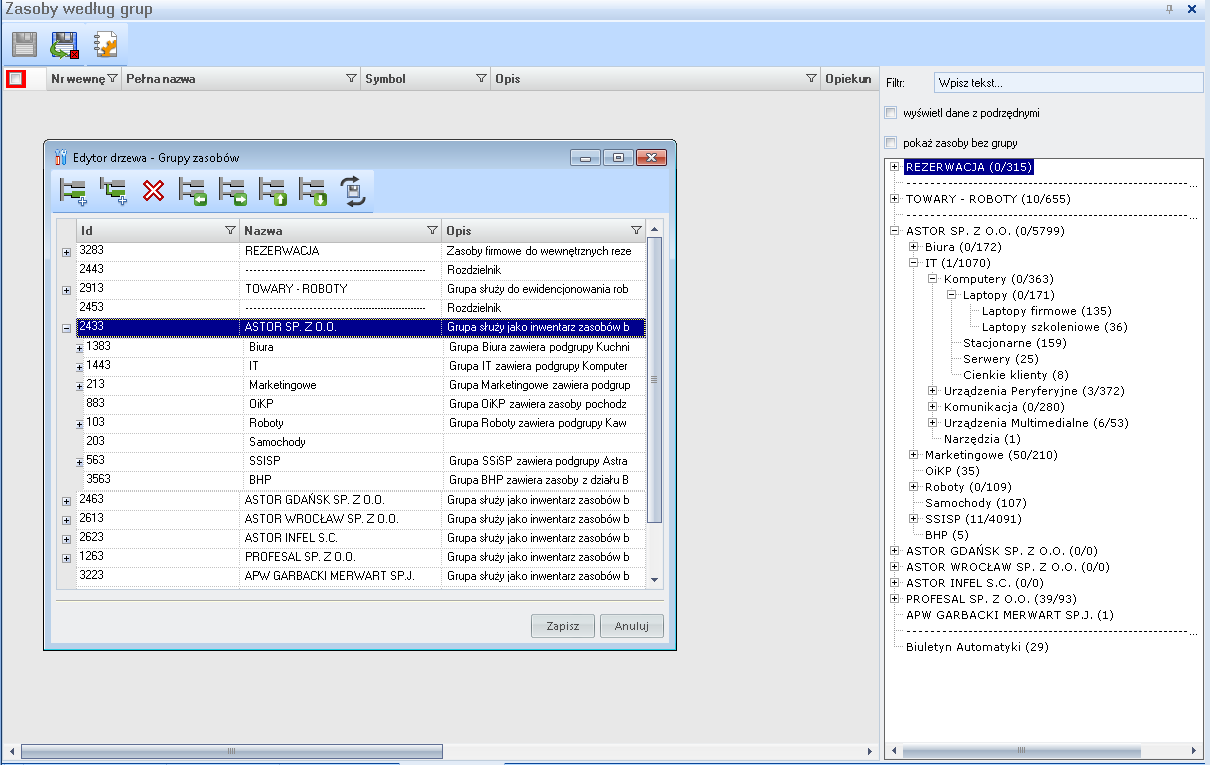
Task: Expand the SSISP row in editor grid
Action: (80, 462)
